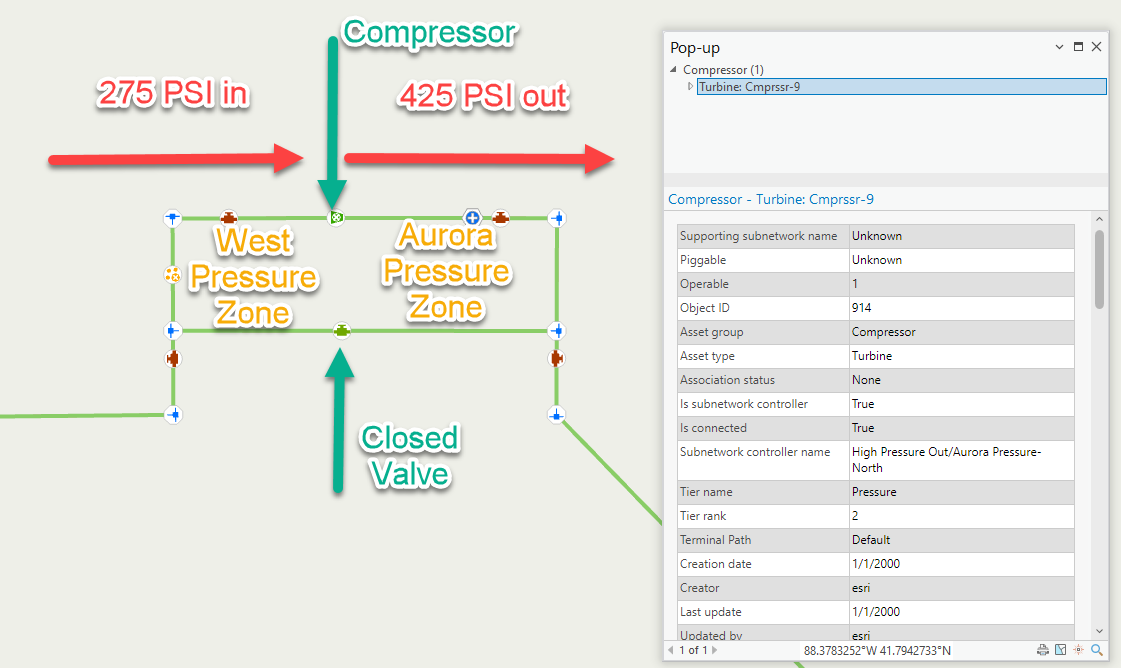
Task: Click the green compressor symbol on the map
Action: (337, 217)
